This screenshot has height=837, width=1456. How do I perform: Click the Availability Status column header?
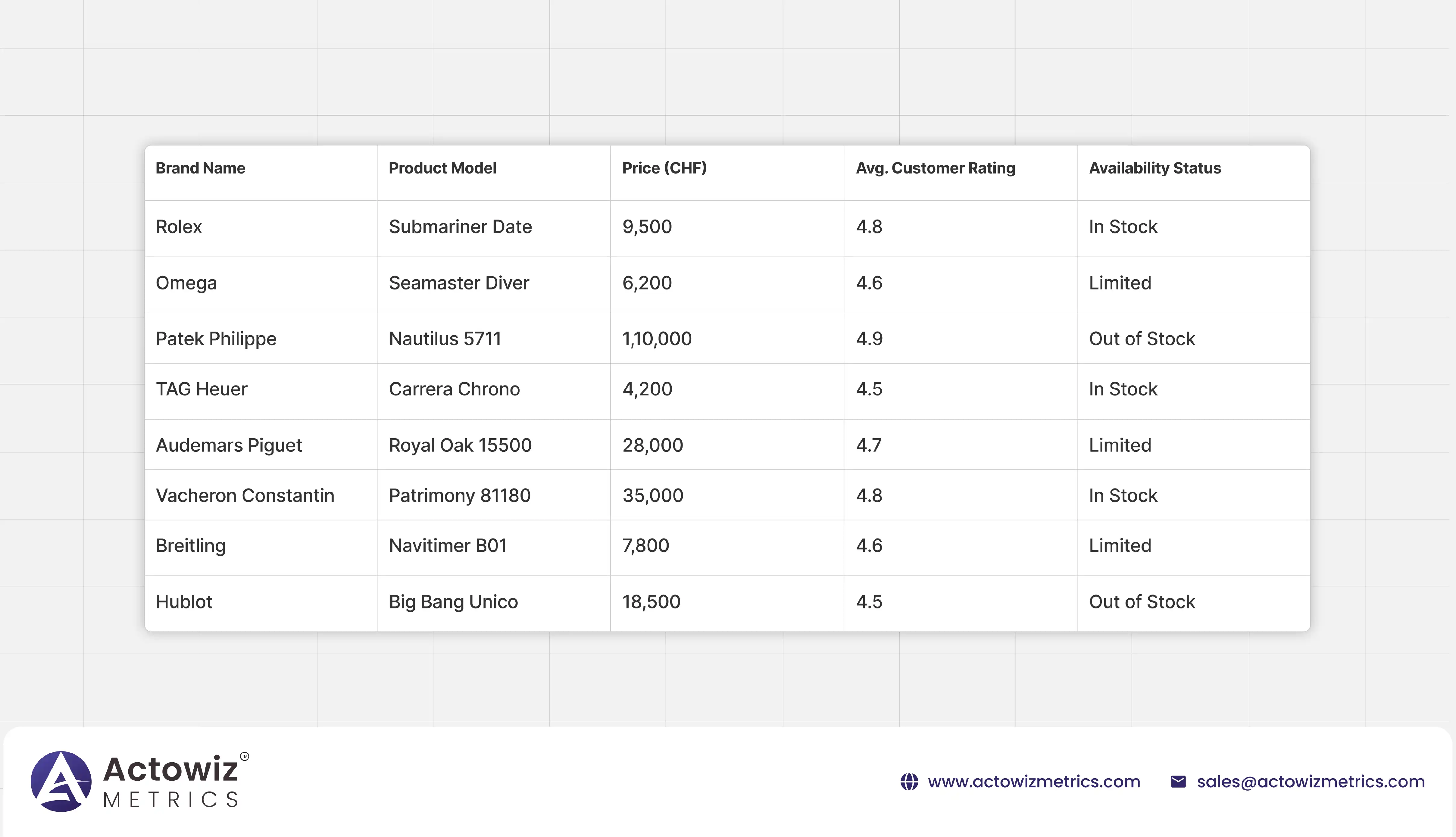1154,168
